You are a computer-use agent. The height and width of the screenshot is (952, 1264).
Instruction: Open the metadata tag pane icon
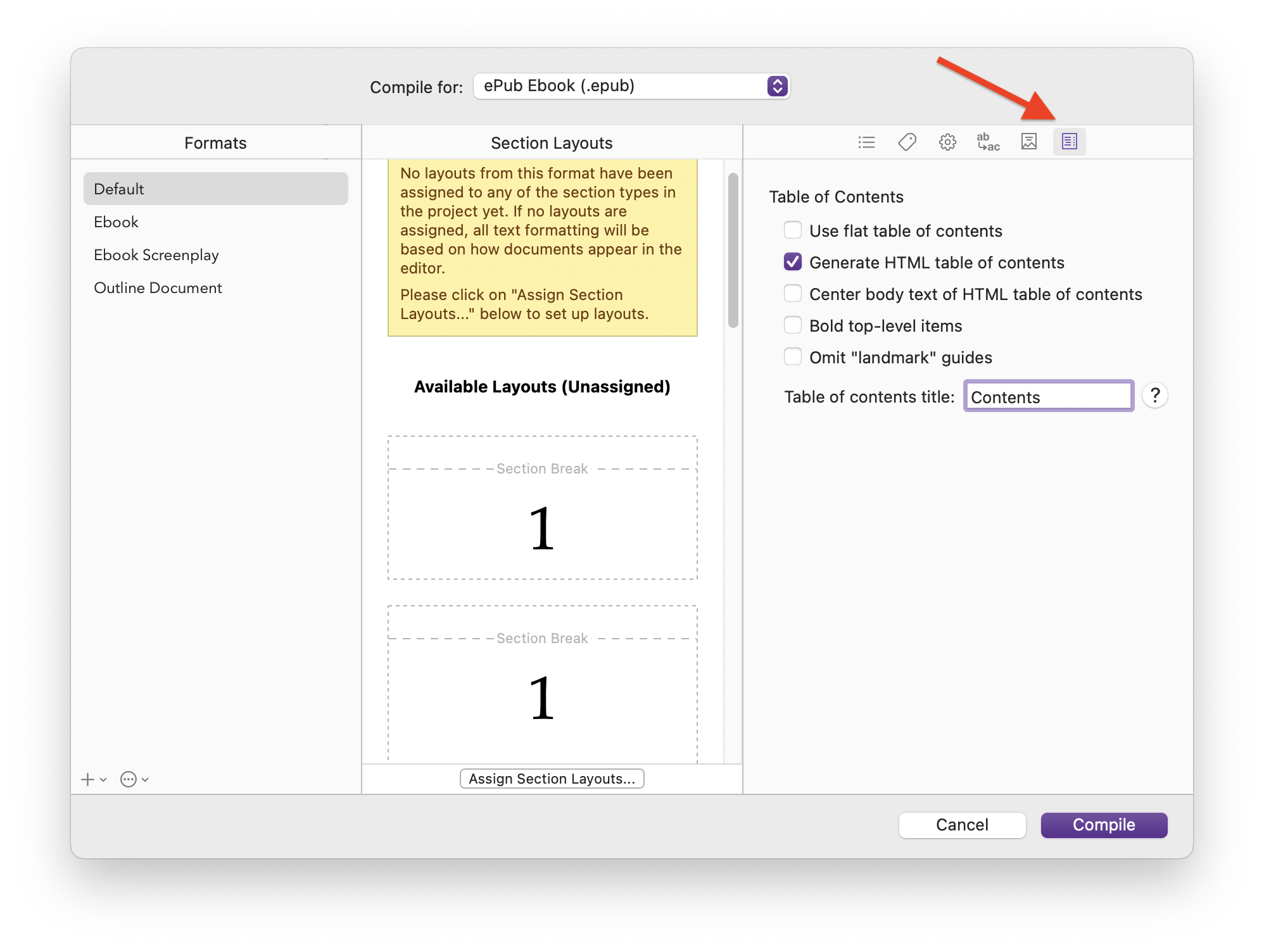coord(907,142)
